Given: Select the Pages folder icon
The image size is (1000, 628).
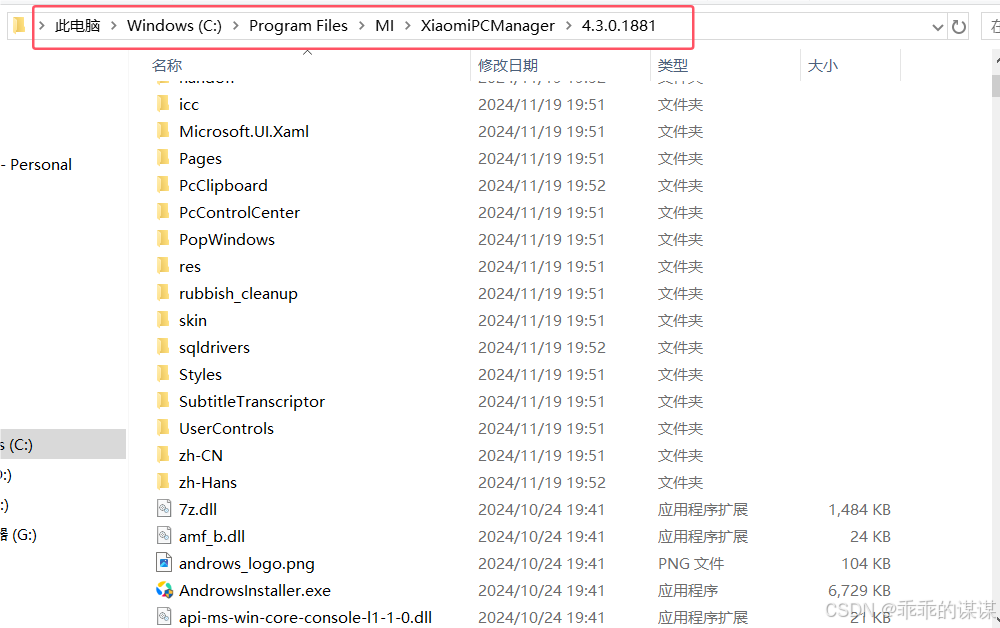Looking at the screenshot, I should coord(163,157).
